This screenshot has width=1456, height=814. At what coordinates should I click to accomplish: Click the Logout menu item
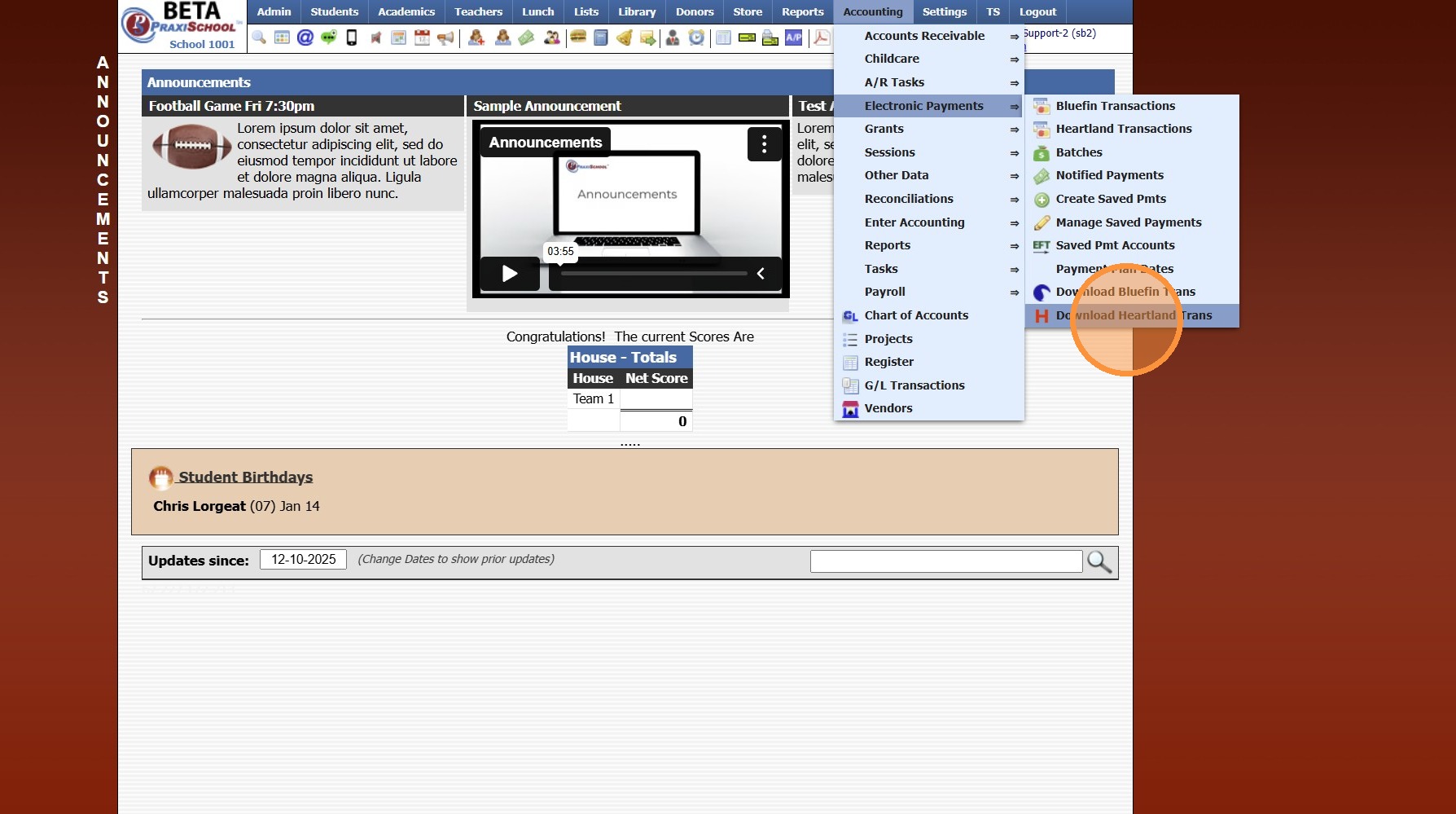(1037, 11)
